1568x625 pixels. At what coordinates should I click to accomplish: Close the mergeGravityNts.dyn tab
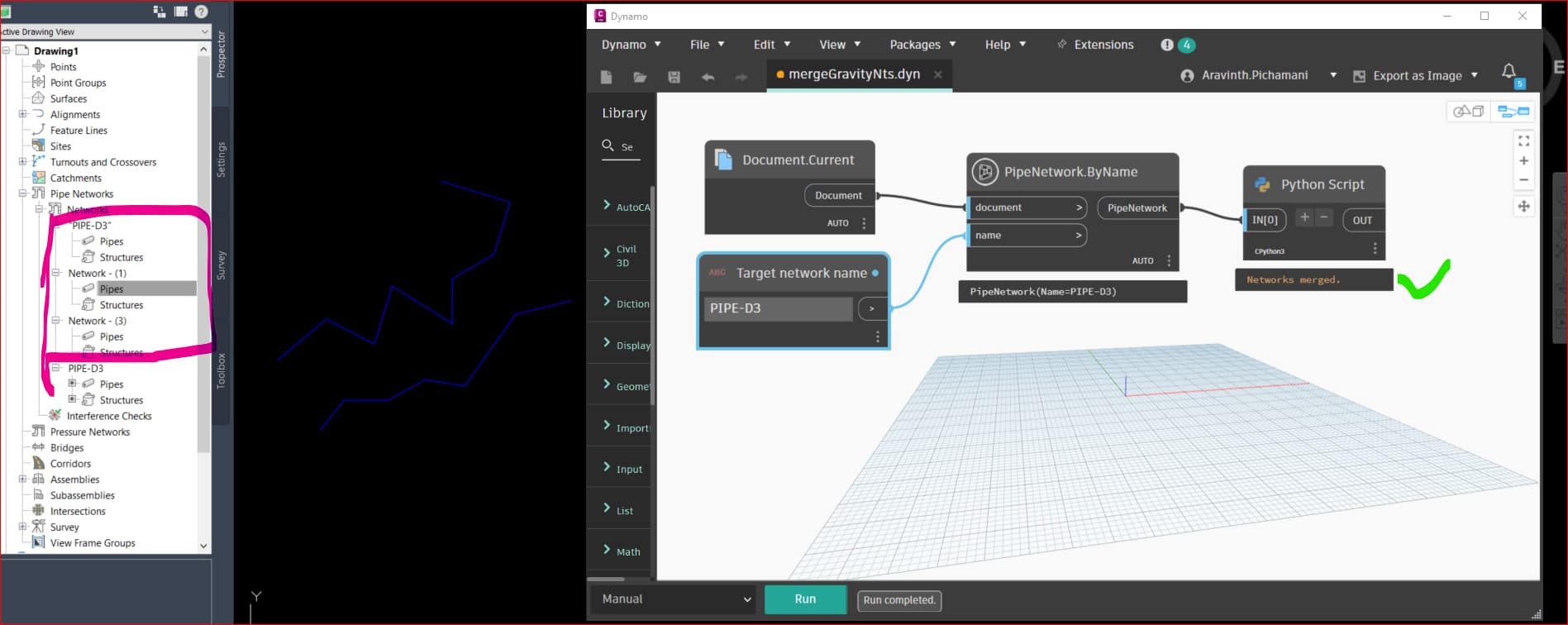click(x=937, y=74)
